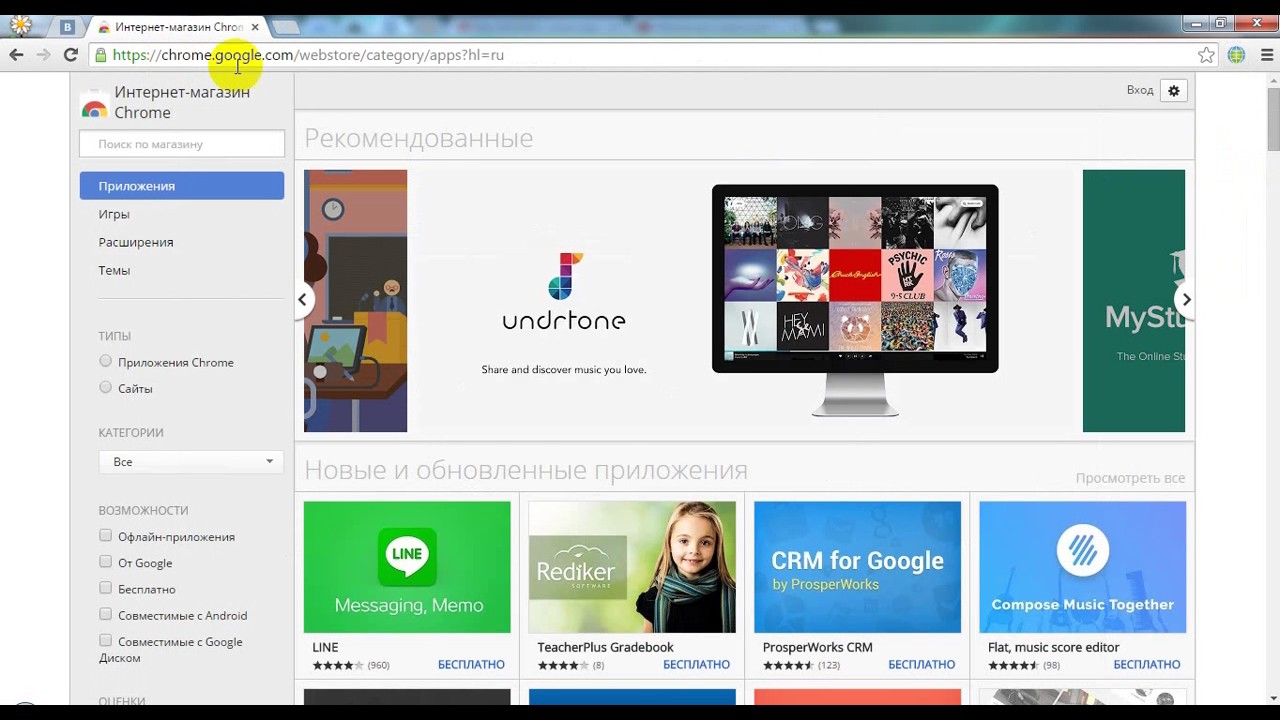Click Share and discover music you love
The image size is (1280, 720).
pyautogui.click(x=564, y=370)
